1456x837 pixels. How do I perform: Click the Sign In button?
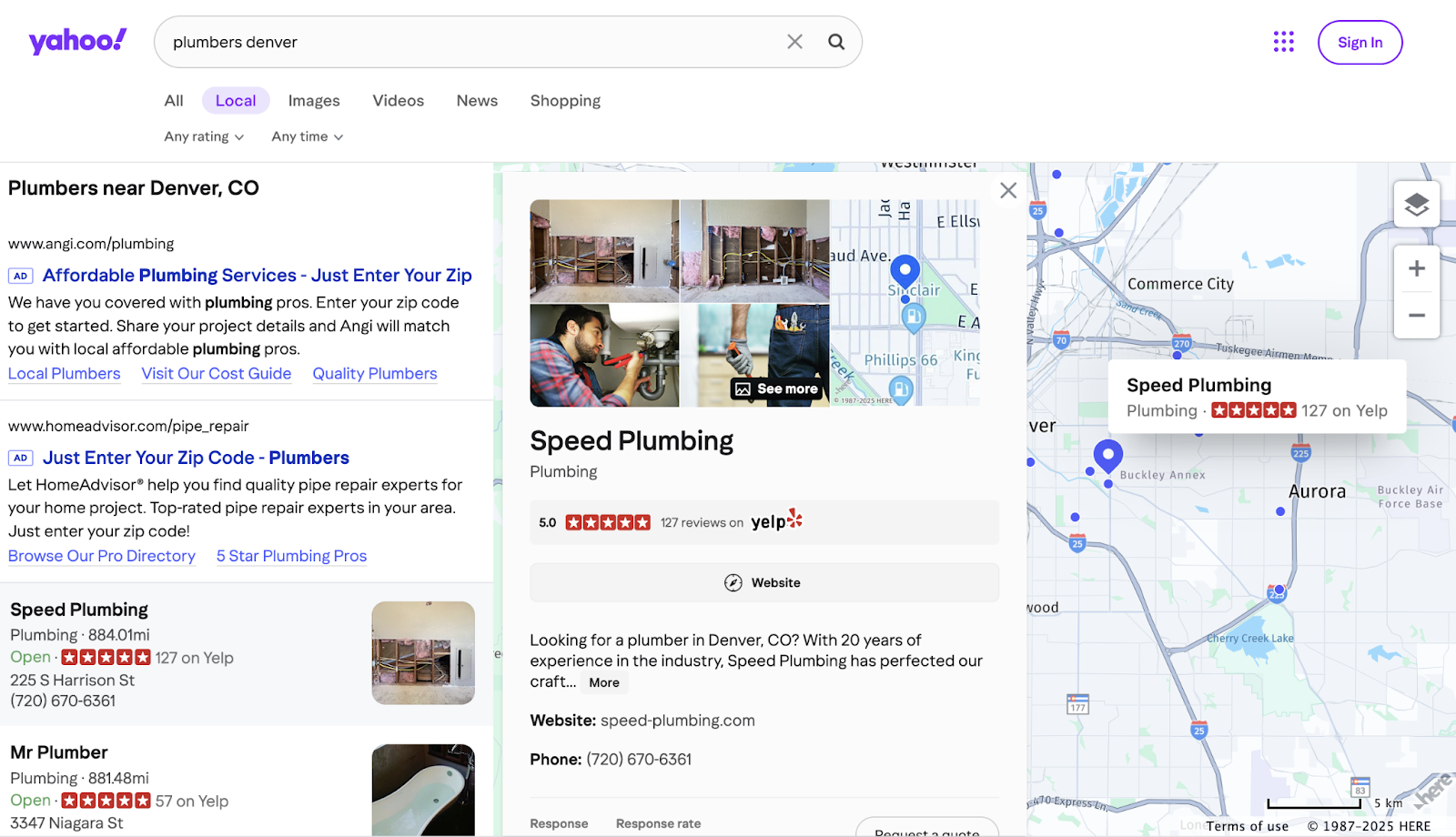click(1360, 42)
